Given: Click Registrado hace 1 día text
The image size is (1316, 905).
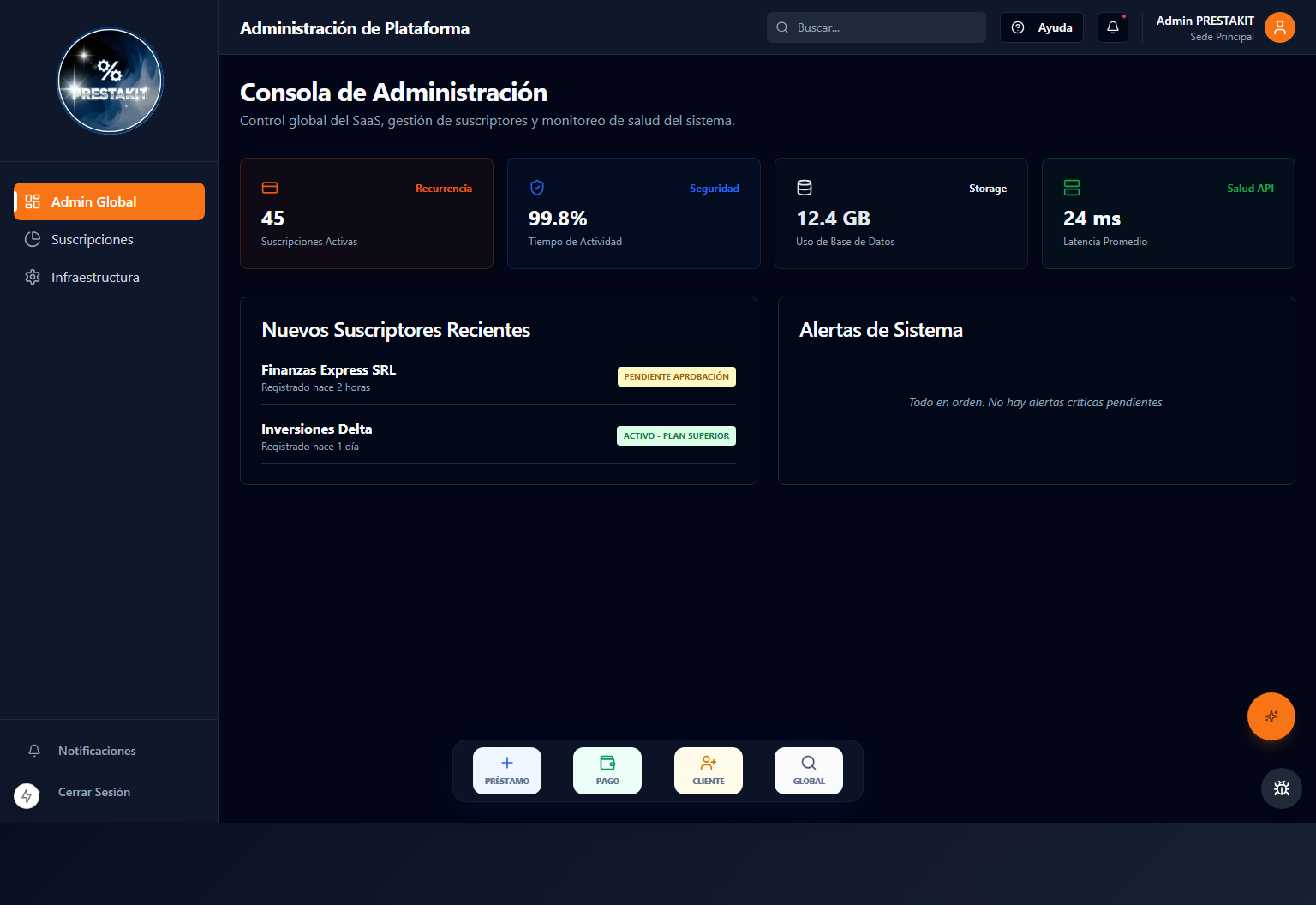Looking at the screenshot, I should point(310,447).
